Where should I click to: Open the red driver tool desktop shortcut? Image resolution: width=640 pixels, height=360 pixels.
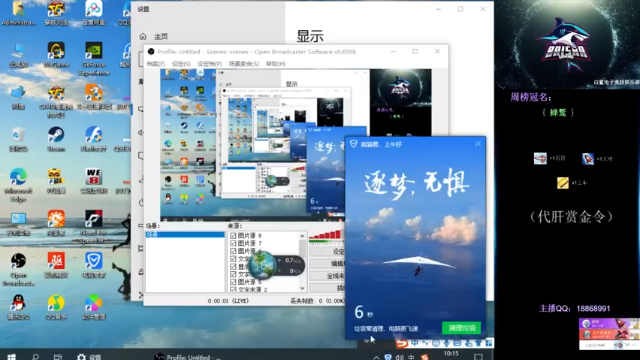tap(56, 265)
